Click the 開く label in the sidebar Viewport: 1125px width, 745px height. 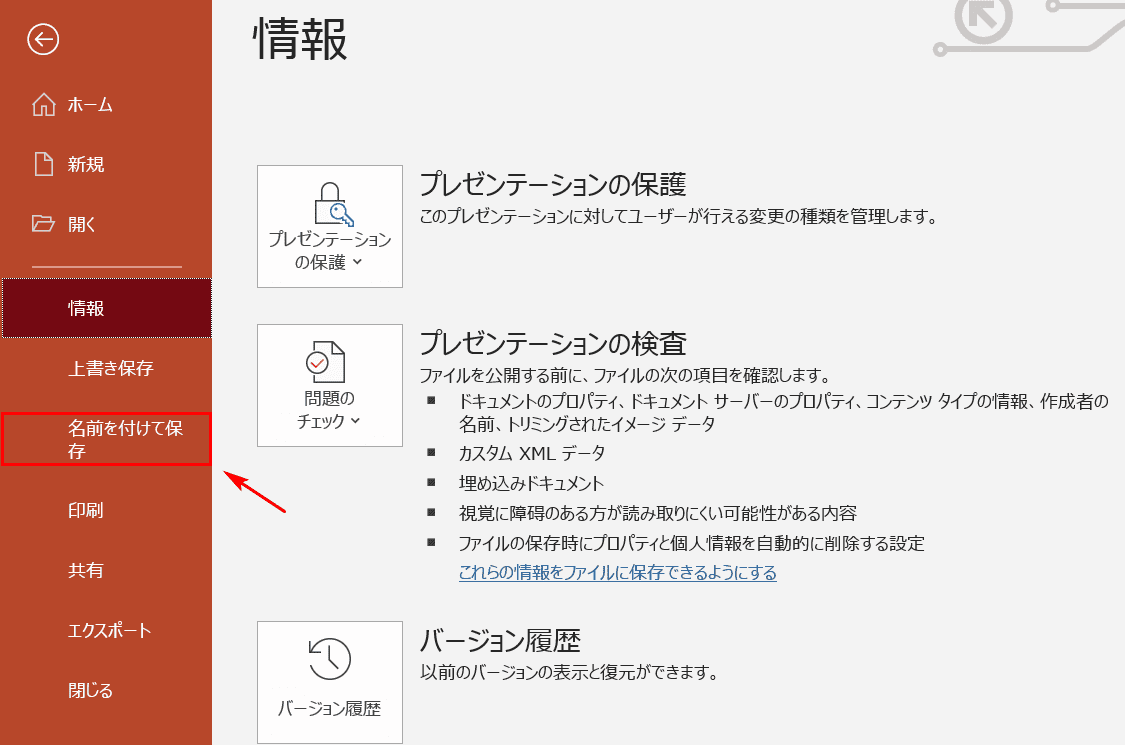click(x=82, y=225)
